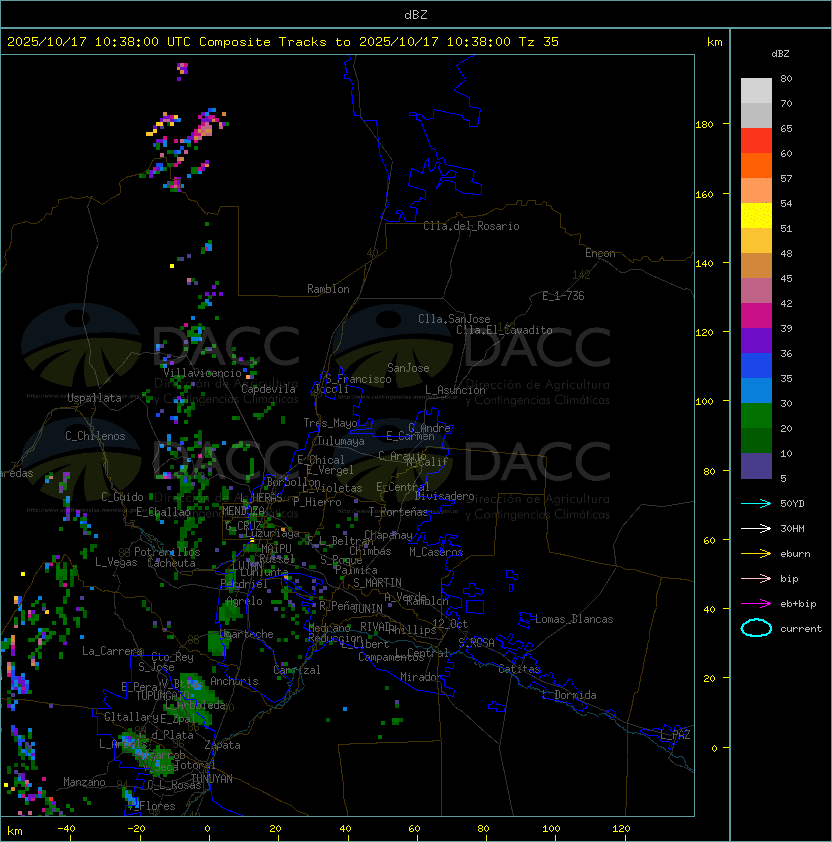832x842 pixels.
Task: Click the 100 km vertical axis tick label
Action: (x=704, y=402)
